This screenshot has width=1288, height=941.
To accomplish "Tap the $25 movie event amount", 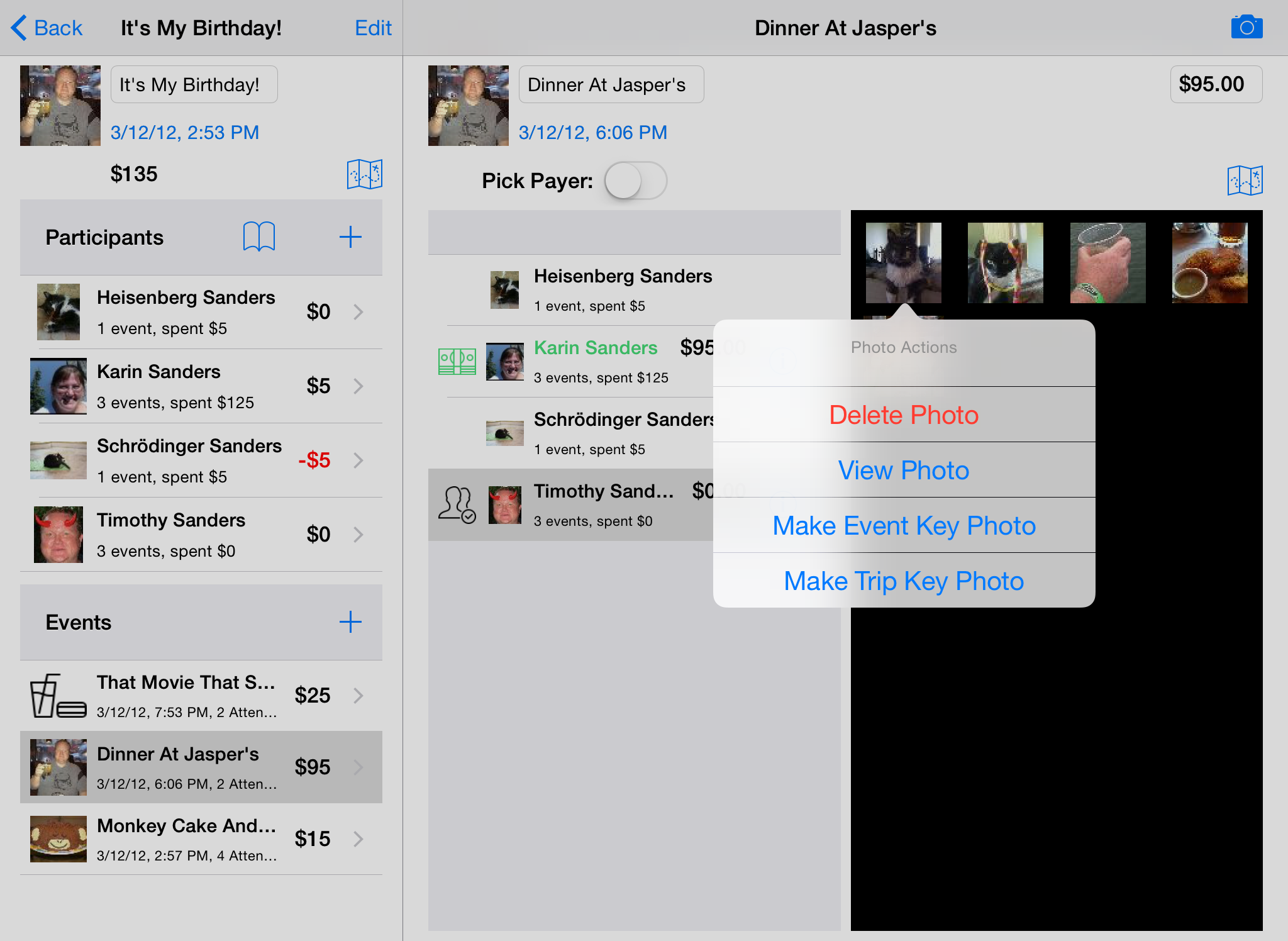I will (313, 696).
